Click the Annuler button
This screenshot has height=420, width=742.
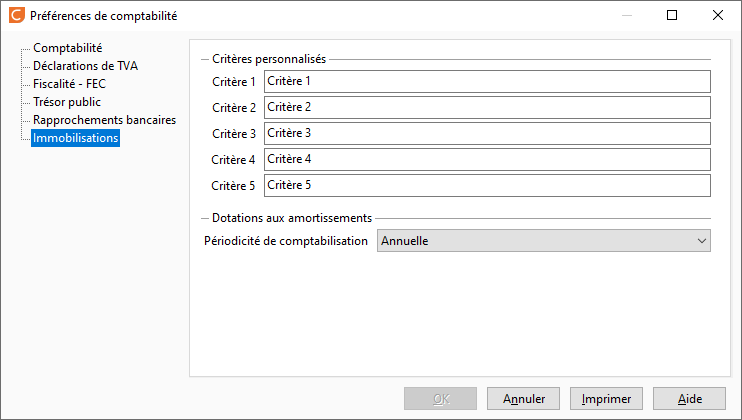pyautogui.click(x=523, y=399)
